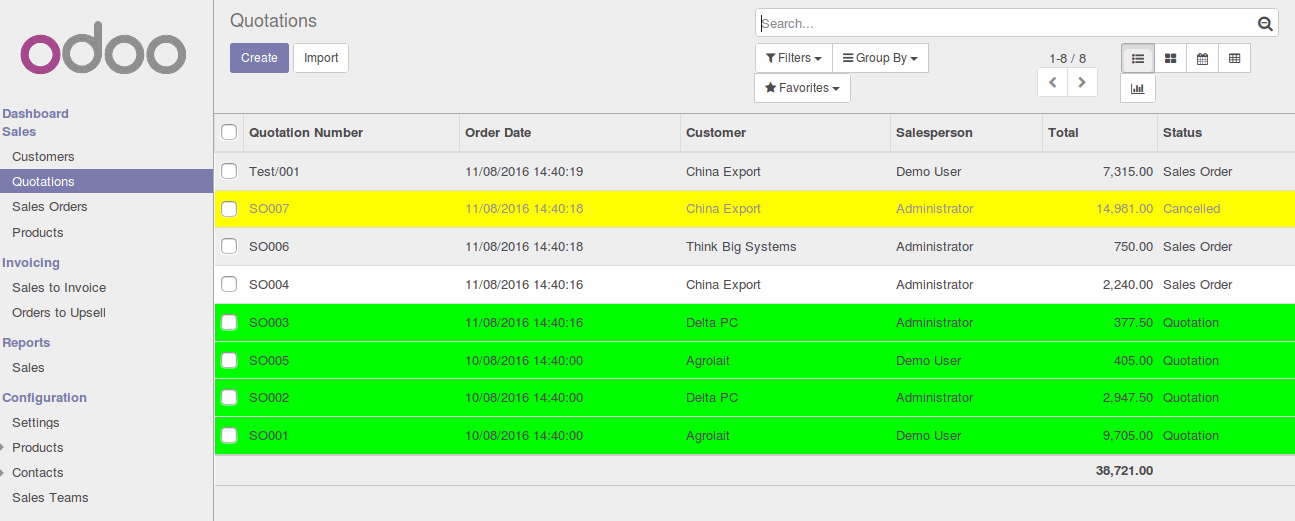Viewport: 1295px width, 521px height.
Task: Click the 38,721.00 grand total
Action: click(x=1124, y=470)
